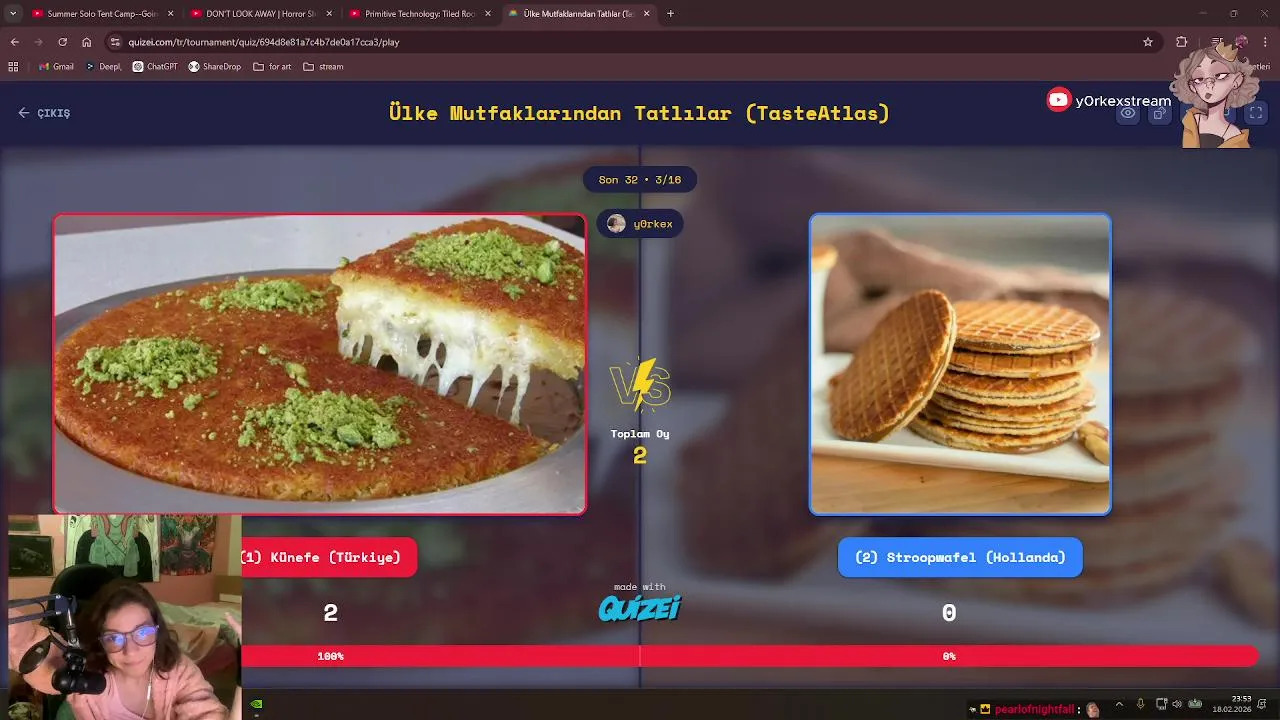Click the Son 32 · 3/16 round indicator
Image resolution: width=1280 pixels, height=720 pixels.
[x=640, y=180]
